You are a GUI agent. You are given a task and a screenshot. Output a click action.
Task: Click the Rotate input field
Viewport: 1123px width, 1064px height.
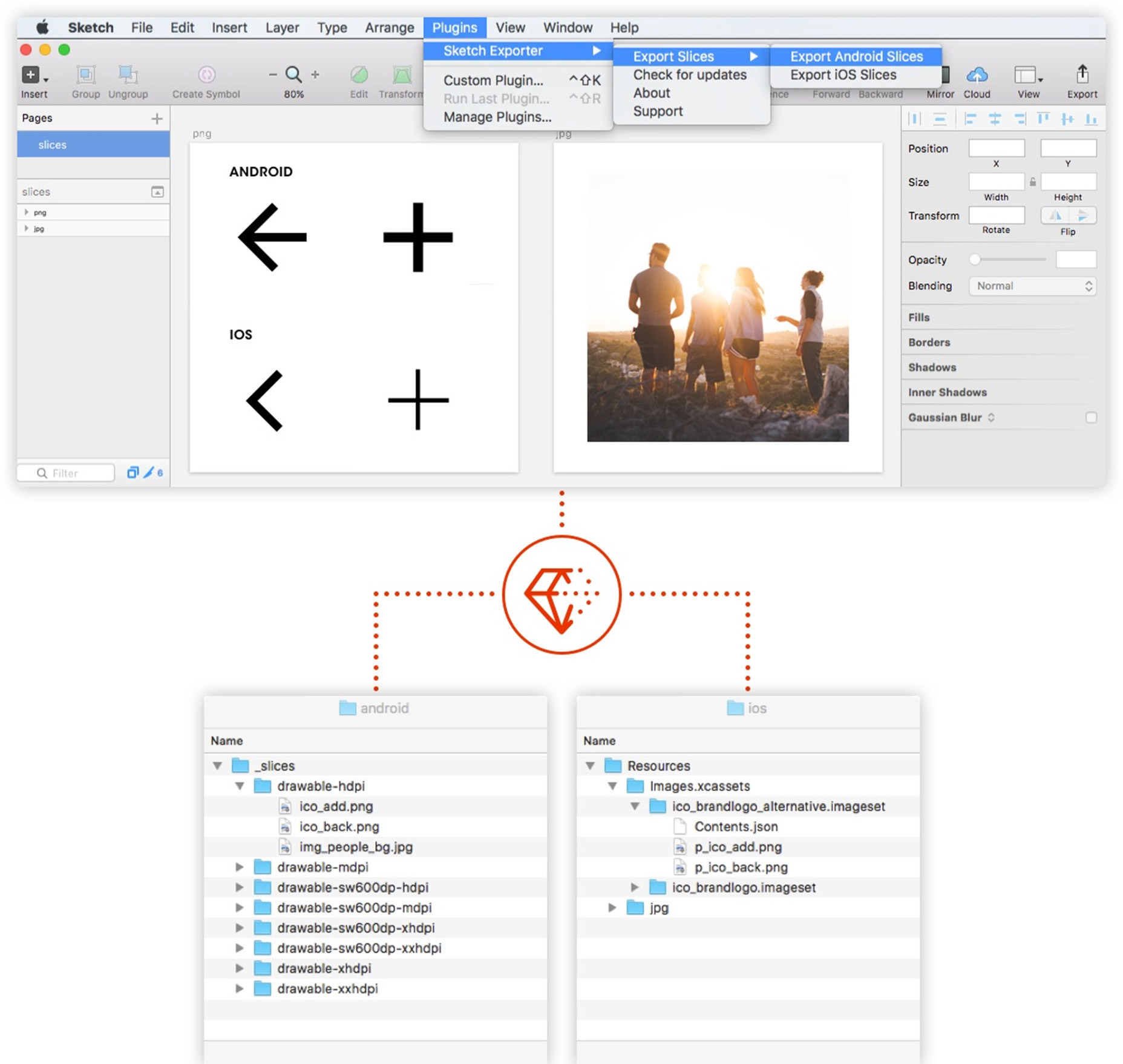[996, 215]
